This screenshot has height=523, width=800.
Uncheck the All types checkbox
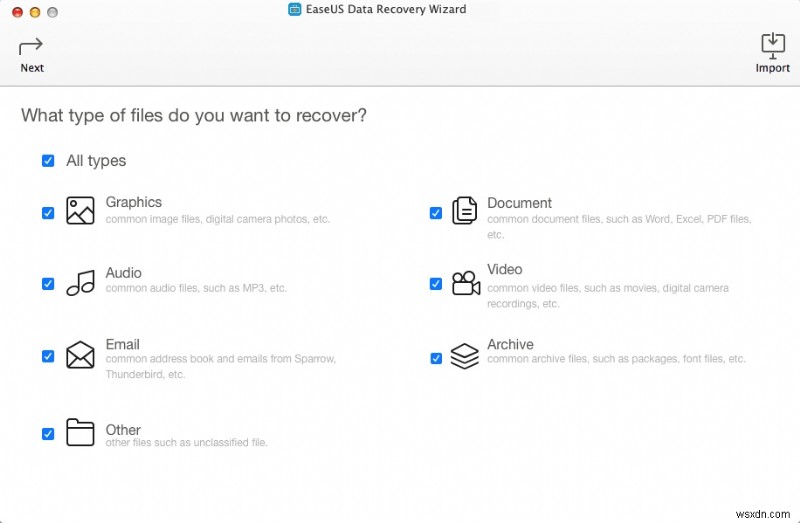[48, 161]
